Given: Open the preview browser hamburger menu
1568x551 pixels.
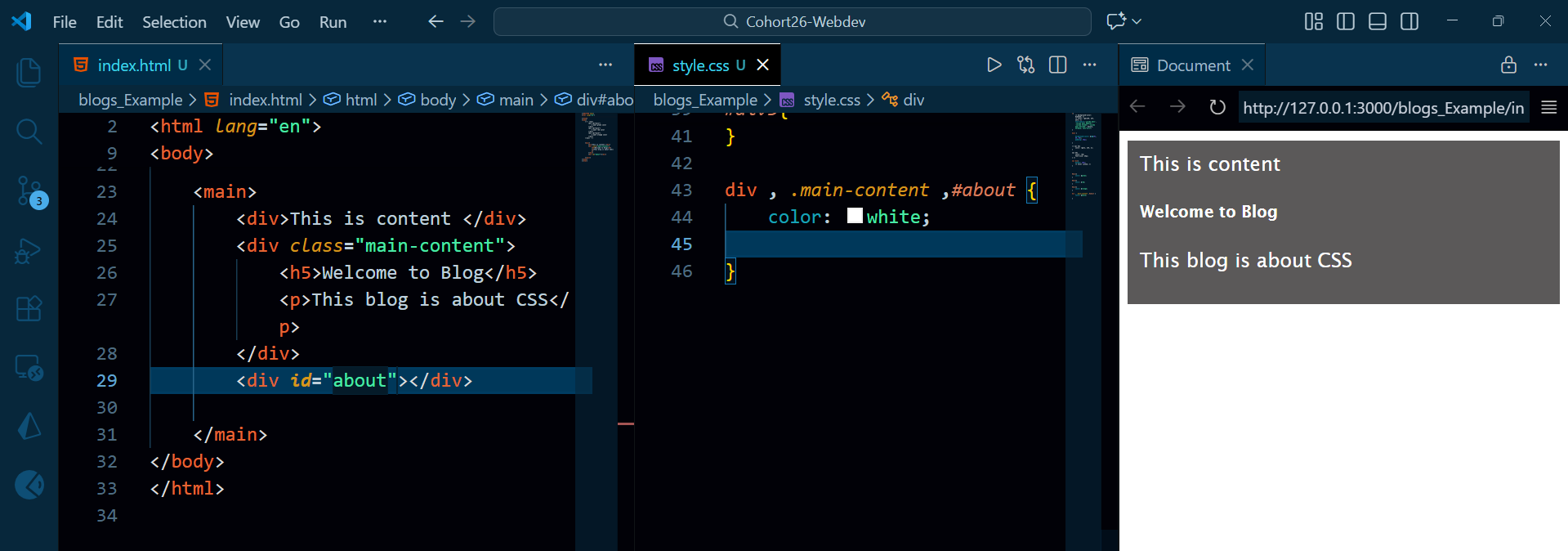Looking at the screenshot, I should 1548,107.
